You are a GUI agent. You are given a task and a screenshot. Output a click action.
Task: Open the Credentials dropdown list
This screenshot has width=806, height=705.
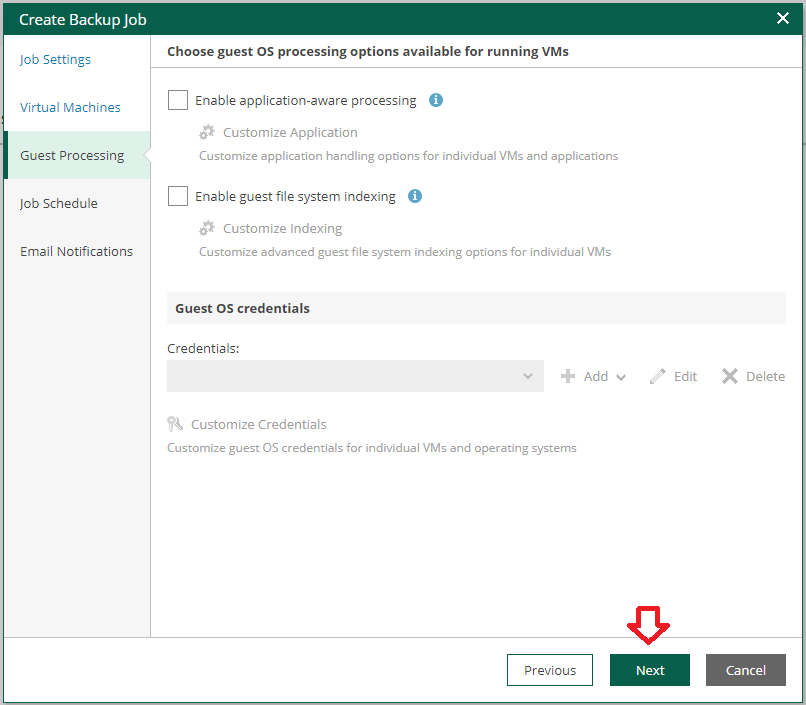coord(355,376)
